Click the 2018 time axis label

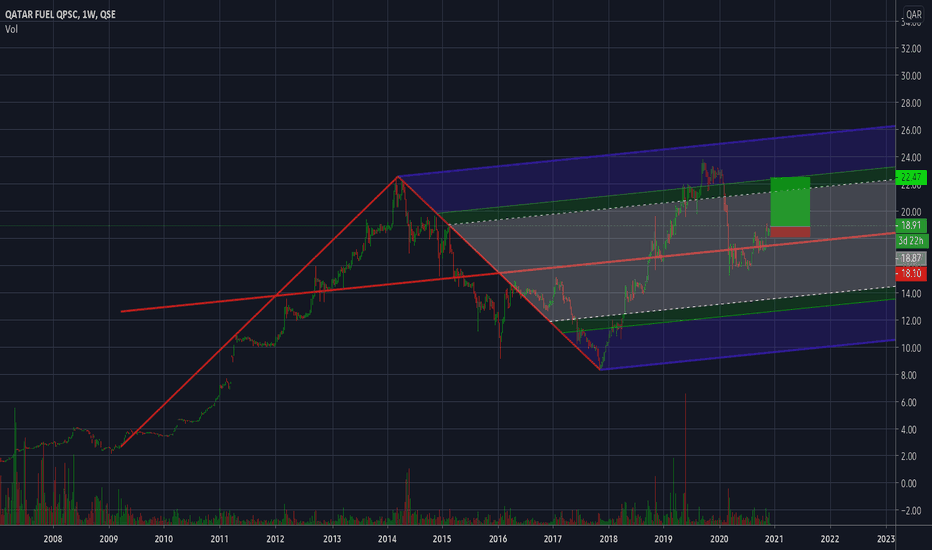(608, 539)
